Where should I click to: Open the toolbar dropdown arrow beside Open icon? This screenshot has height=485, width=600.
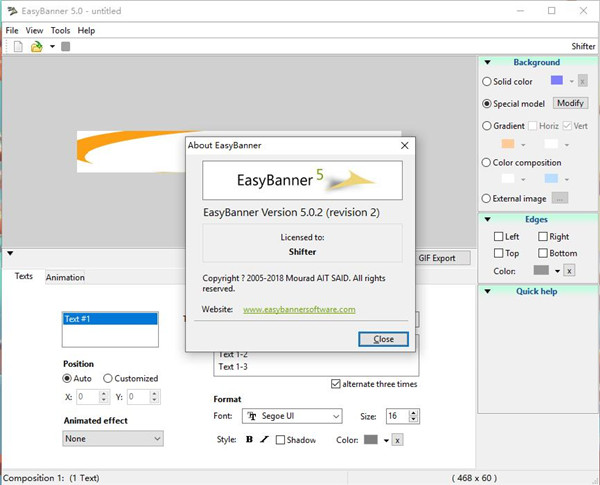coord(52,47)
